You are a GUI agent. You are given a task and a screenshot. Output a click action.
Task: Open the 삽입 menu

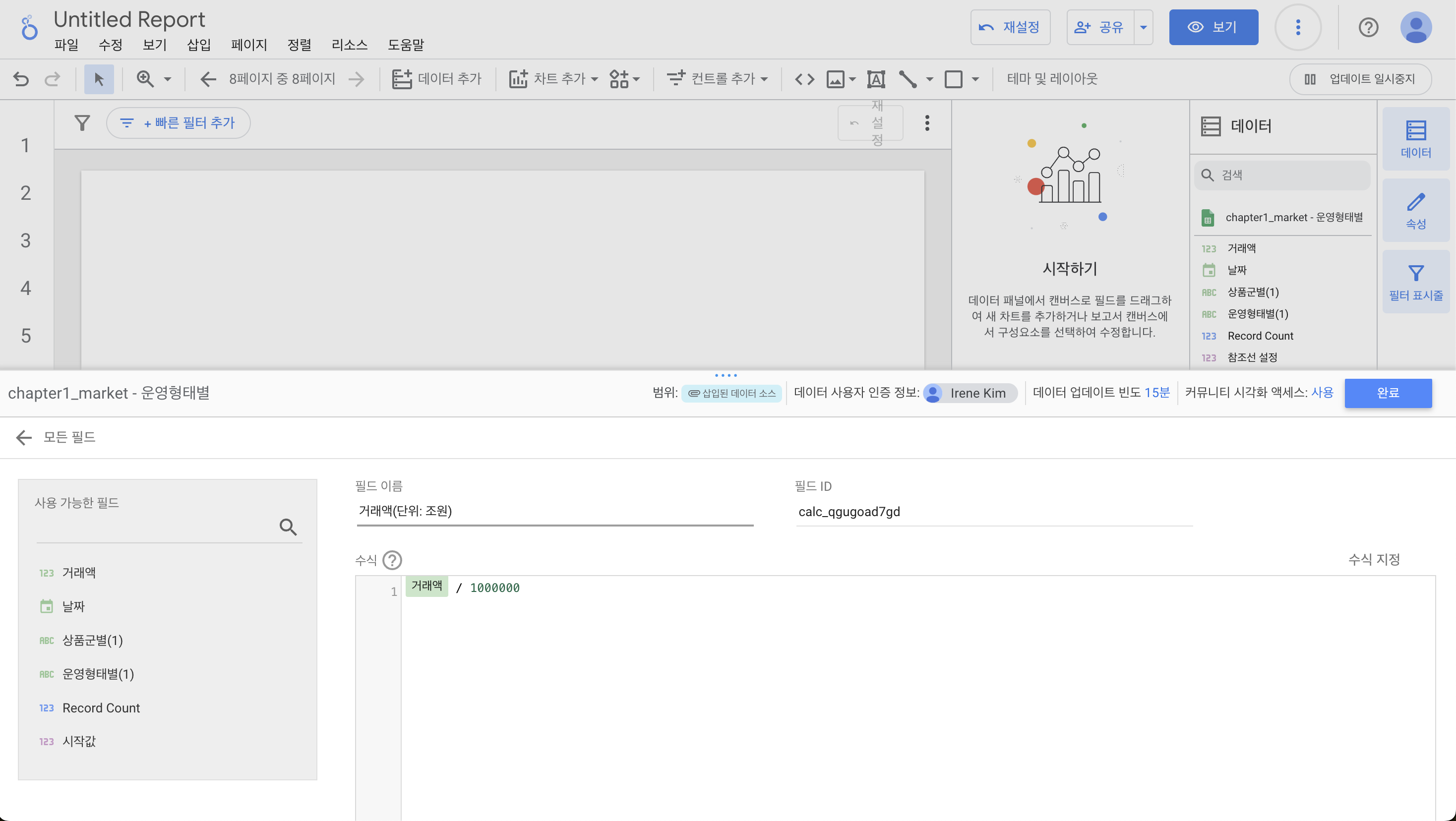point(198,45)
